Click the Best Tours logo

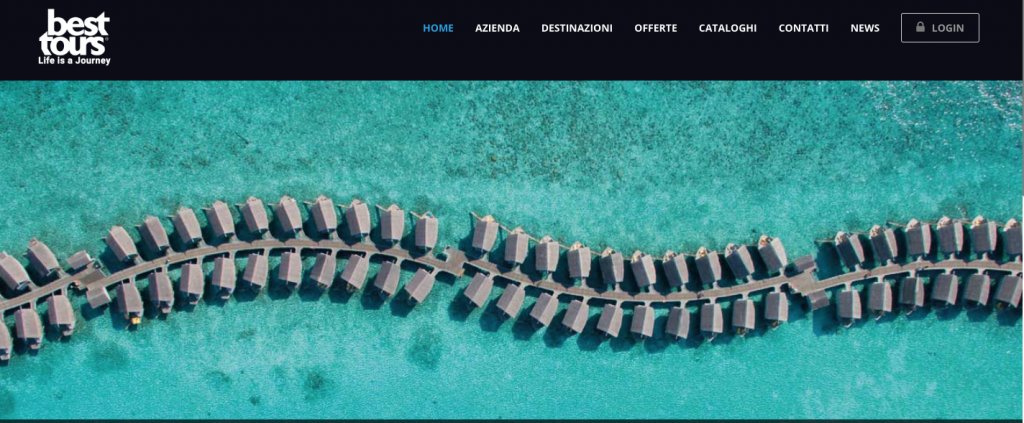pos(74,37)
